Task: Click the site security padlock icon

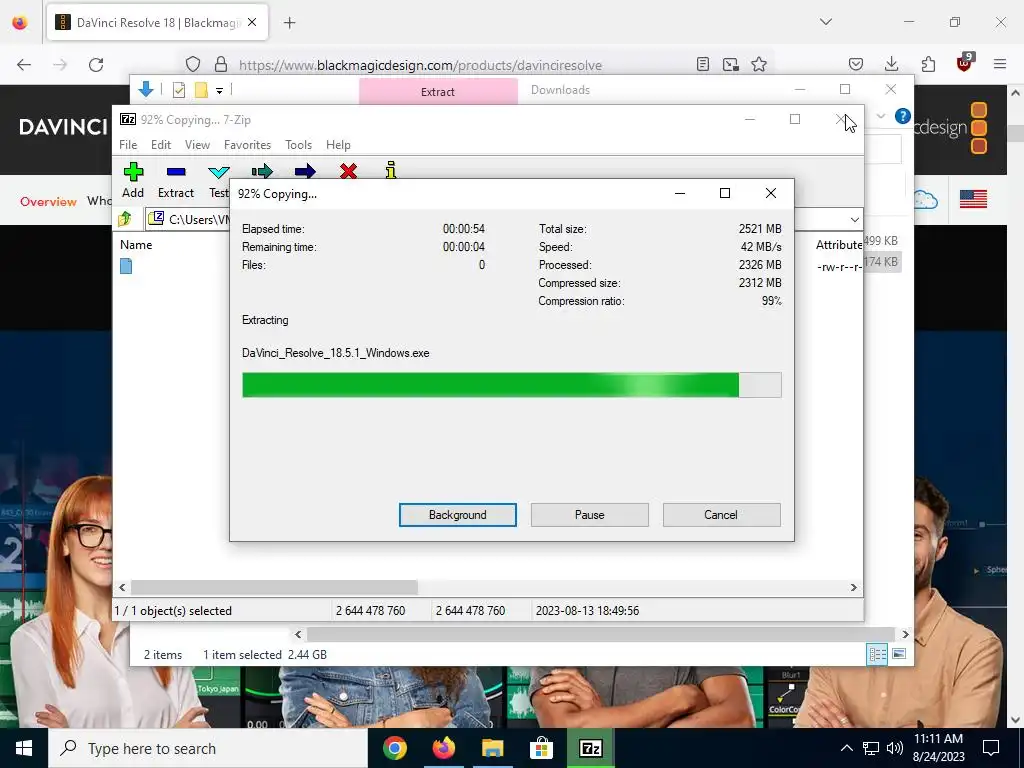Action: (221, 64)
